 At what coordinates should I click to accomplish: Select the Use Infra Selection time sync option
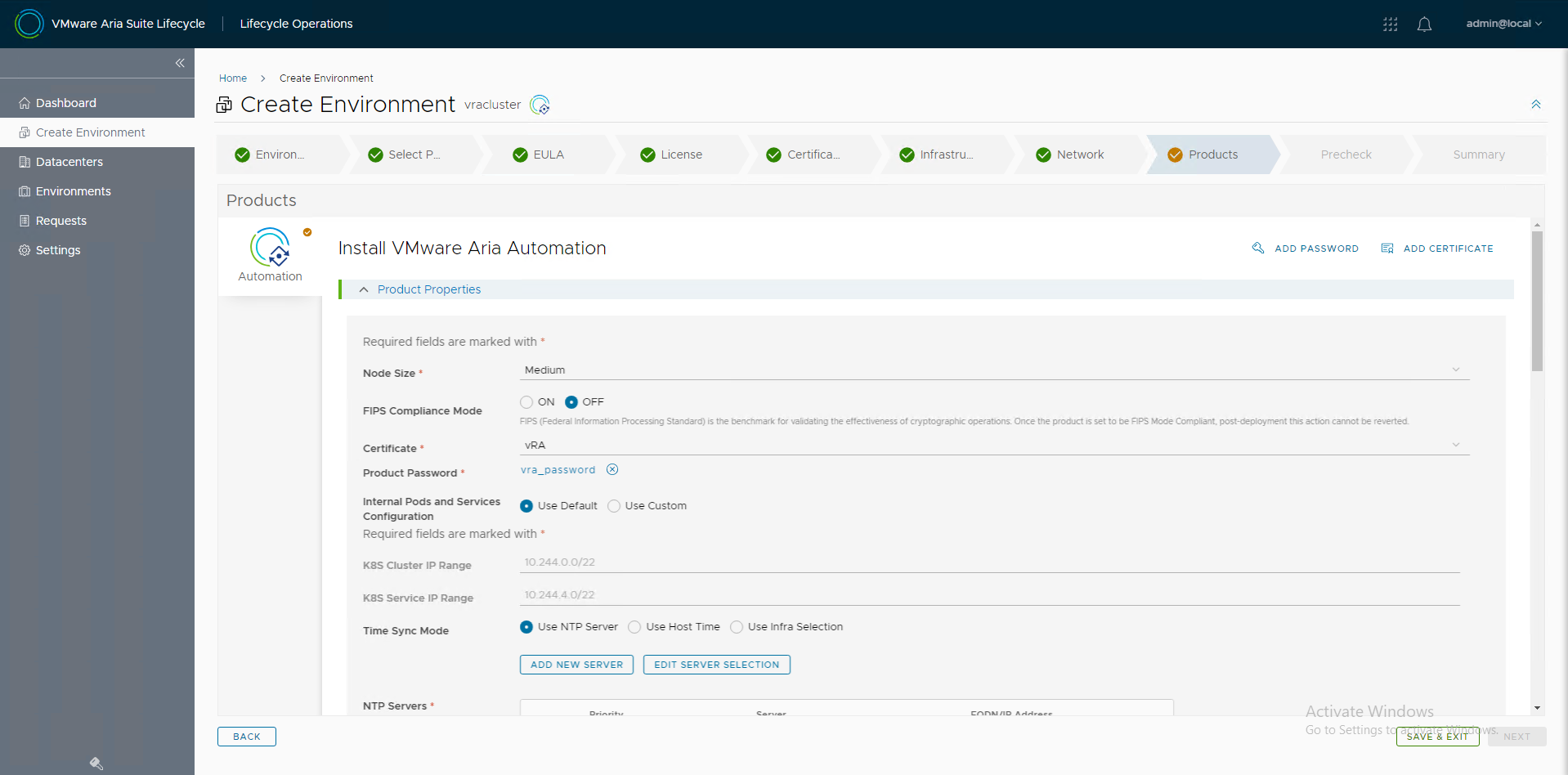coord(737,627)
